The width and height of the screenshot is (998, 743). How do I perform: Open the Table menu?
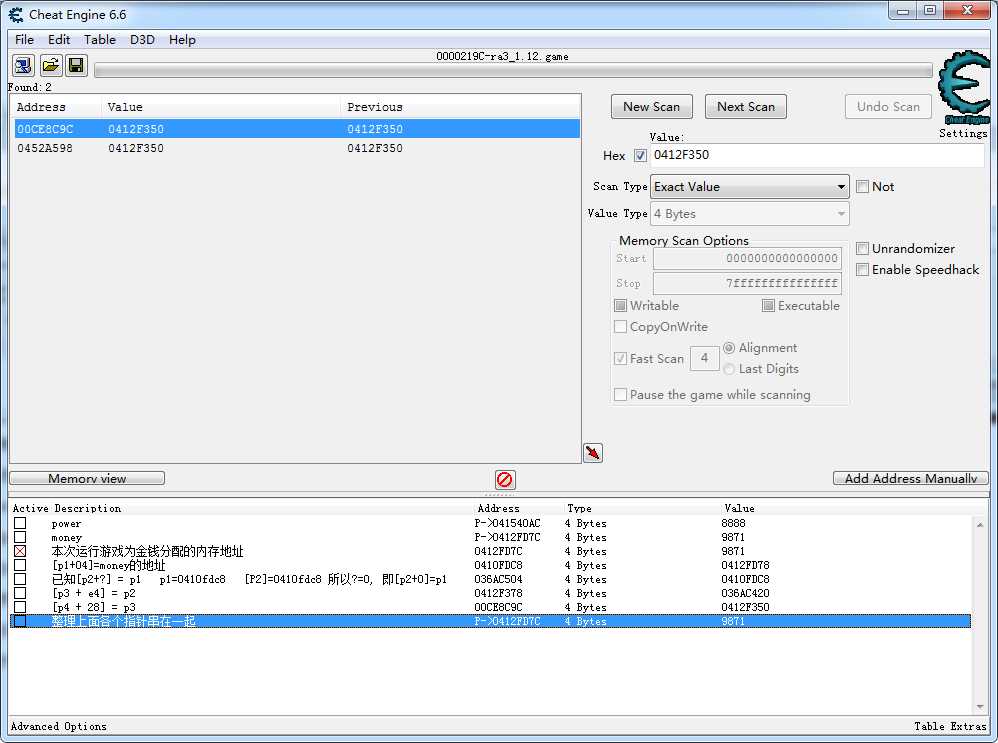(100, 39)
